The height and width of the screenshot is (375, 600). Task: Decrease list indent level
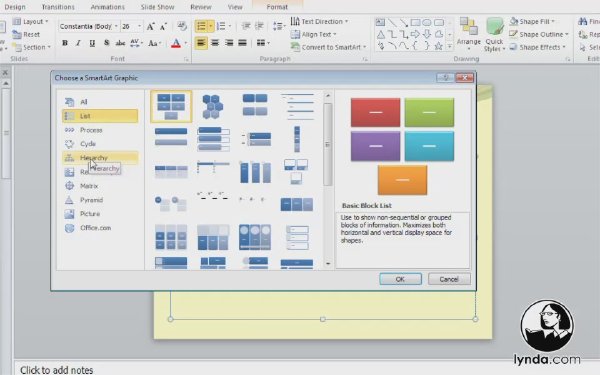(246, 26)
